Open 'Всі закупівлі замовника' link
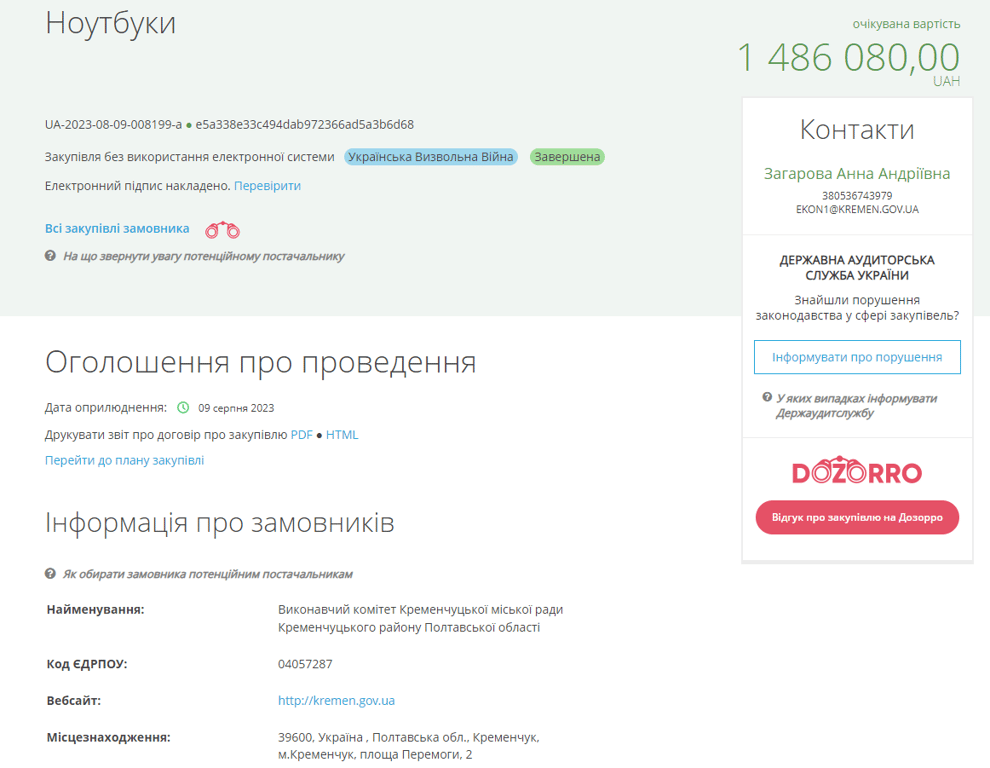 point(117,229)
